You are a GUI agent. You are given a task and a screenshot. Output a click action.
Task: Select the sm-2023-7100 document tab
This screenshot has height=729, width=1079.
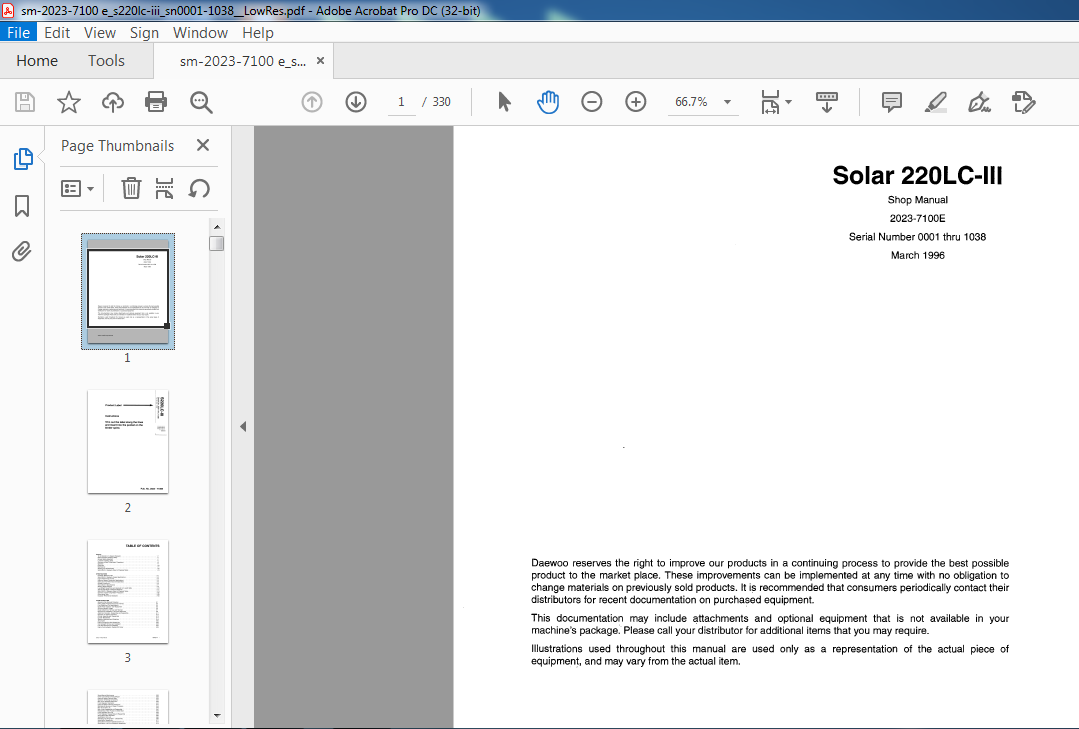243,61
